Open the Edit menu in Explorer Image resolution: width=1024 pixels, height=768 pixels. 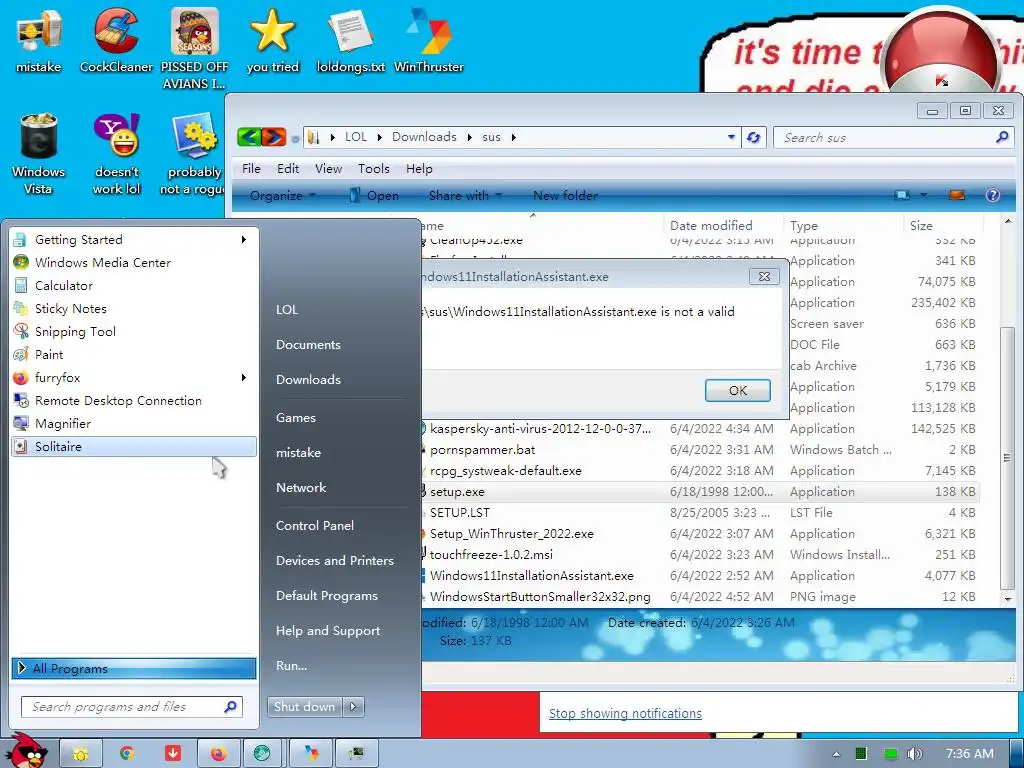(x=288, y=168)
